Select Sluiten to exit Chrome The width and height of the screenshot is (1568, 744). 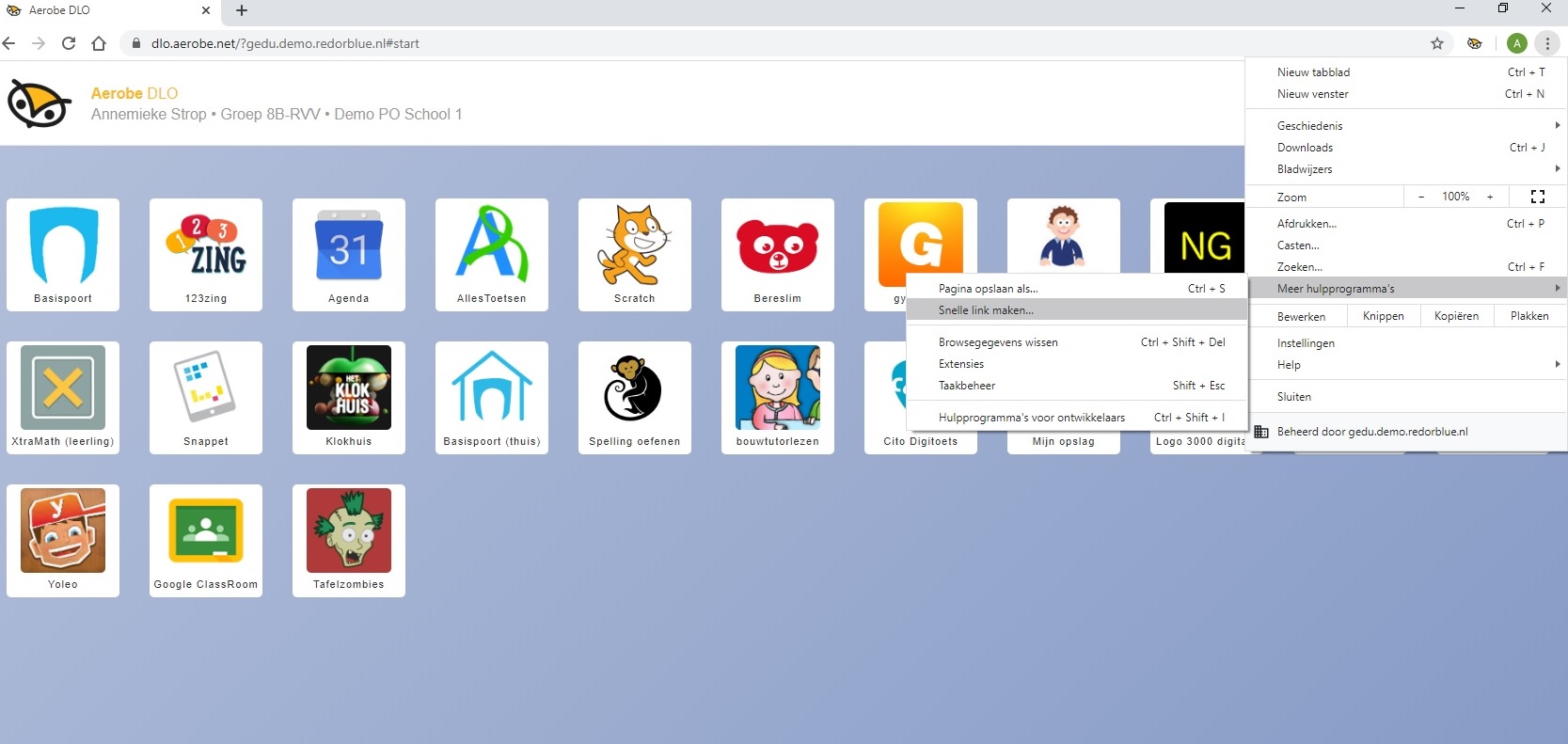pyautogui.click(x=1407, y=397)
